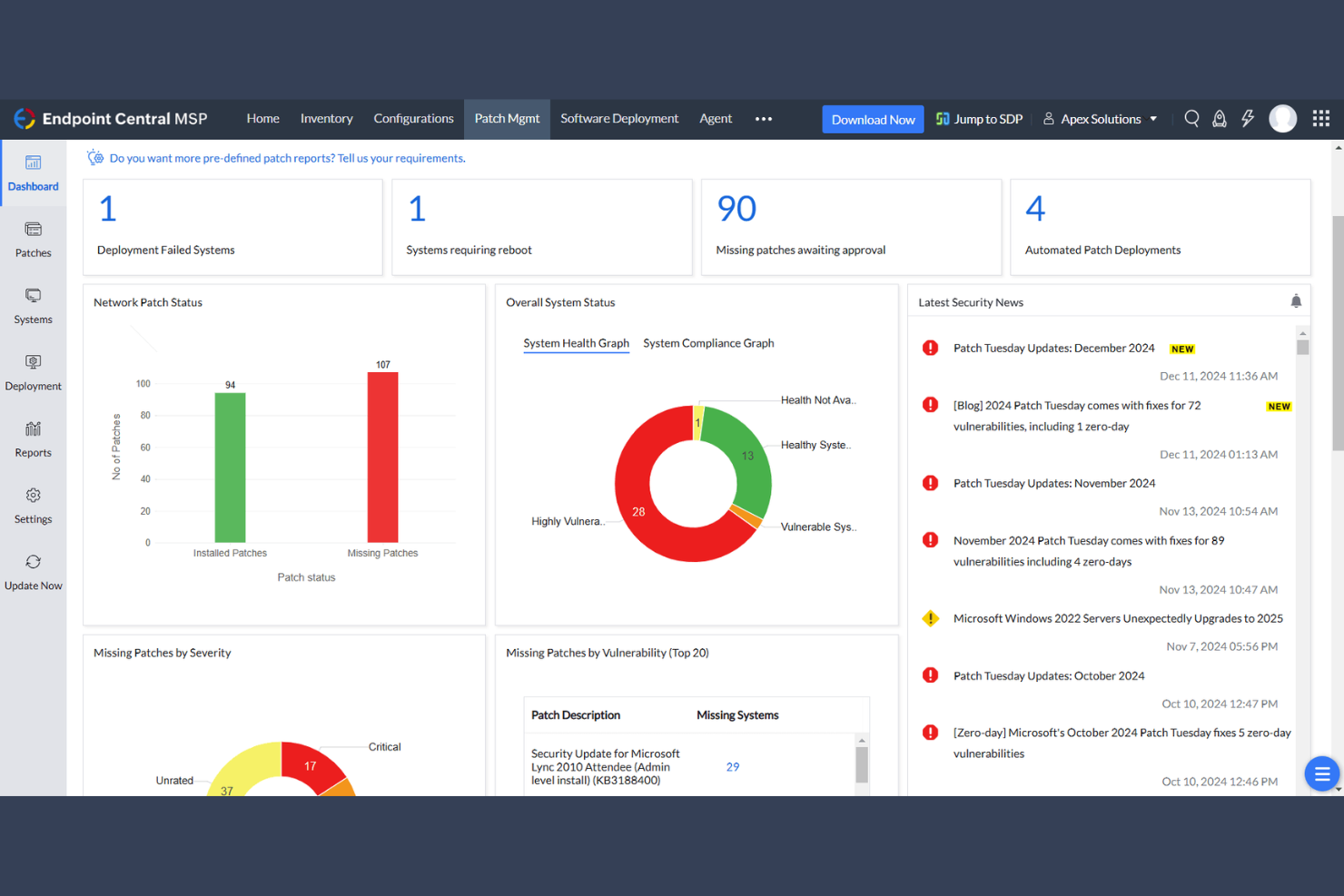Image resolution: width=1344 pixels, height=896 pixels.
Task: Select the Patch Mgmt tab
Action: 507,119
